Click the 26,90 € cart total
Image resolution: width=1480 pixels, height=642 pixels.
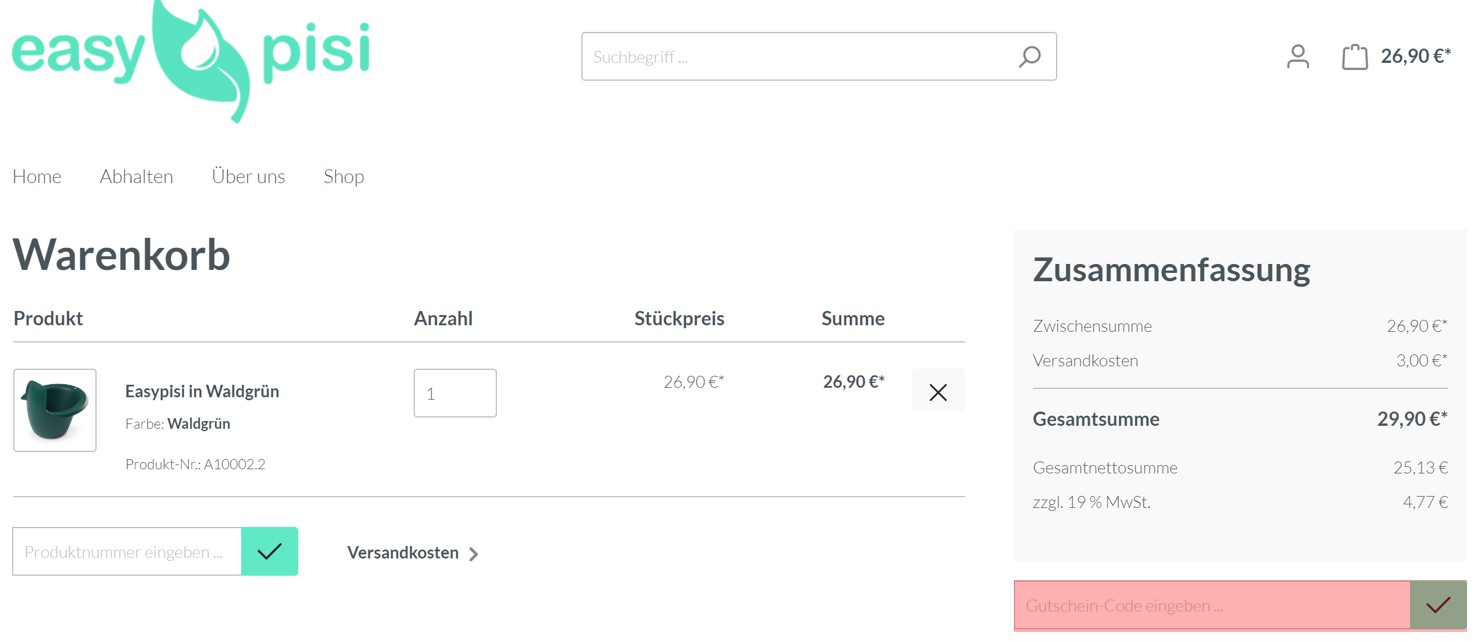[x=1416, y=56]
